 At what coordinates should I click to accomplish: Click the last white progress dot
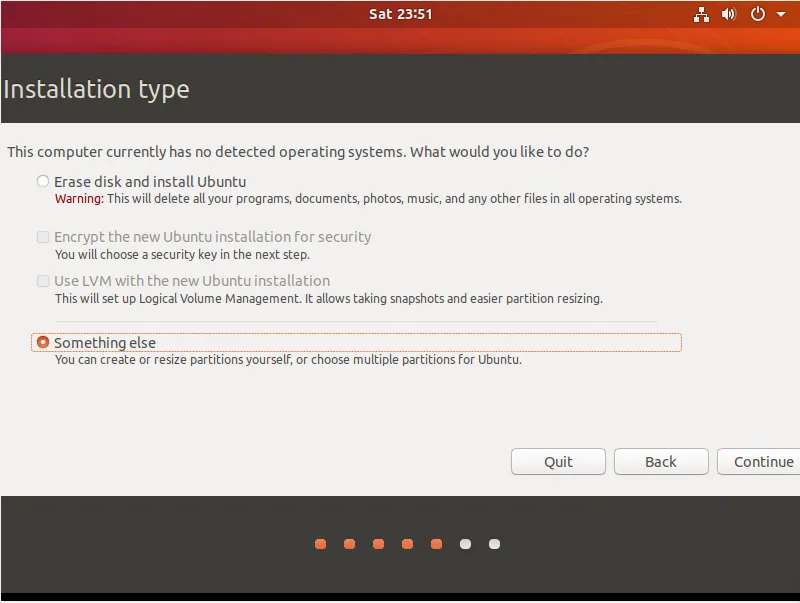click(x=494, y=544)
